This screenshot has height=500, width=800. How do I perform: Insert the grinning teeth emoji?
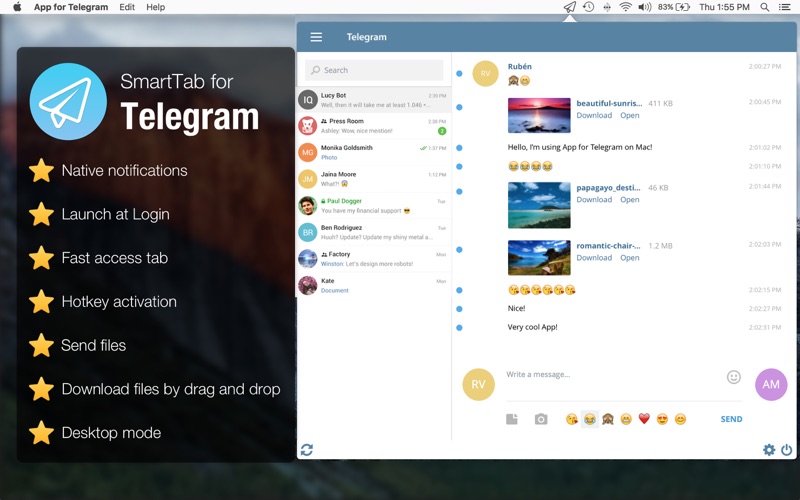(x=626, y=419)
